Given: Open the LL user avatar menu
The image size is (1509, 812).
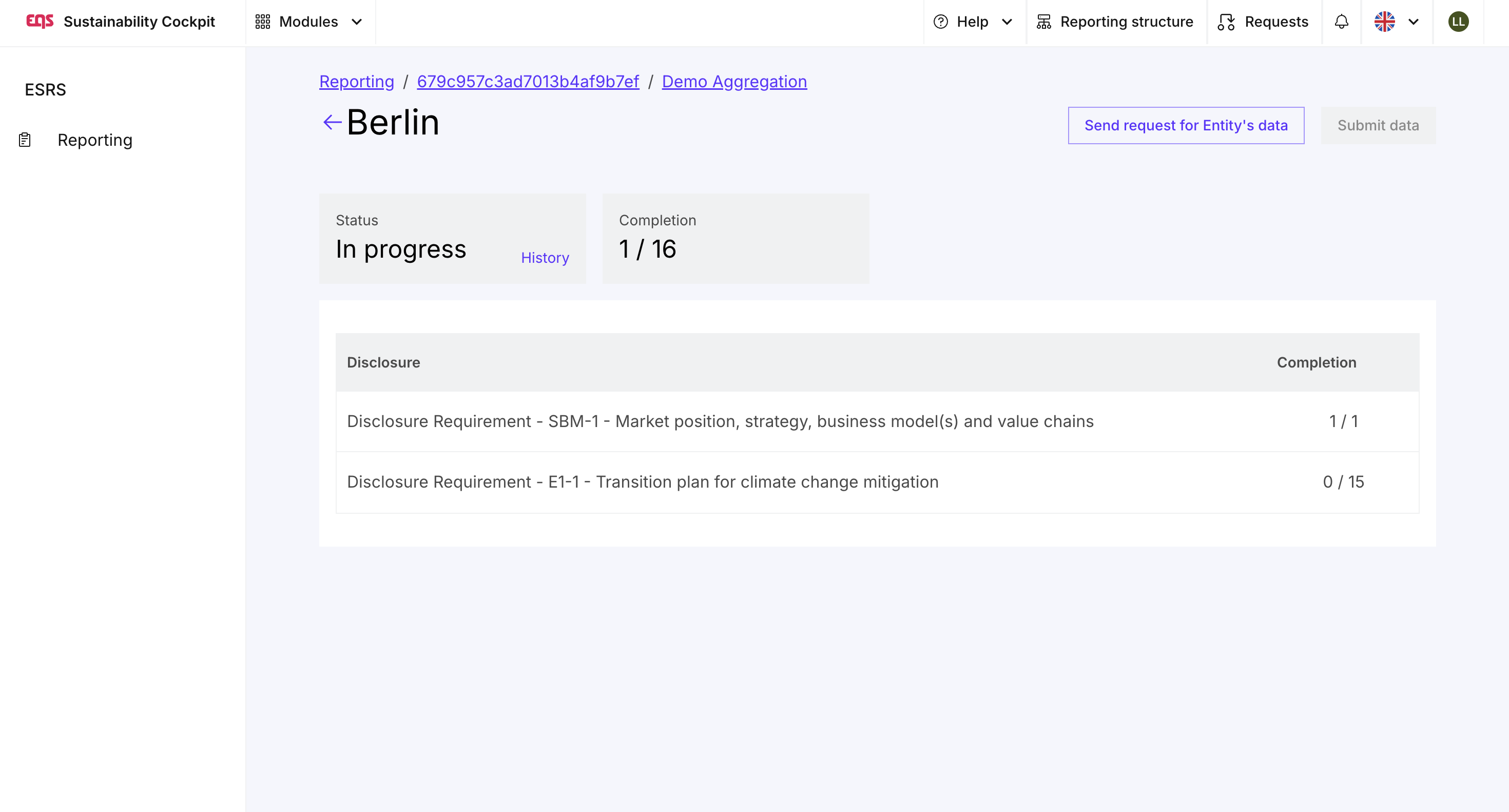Looking at the screenshot, I should [1458, 22].
